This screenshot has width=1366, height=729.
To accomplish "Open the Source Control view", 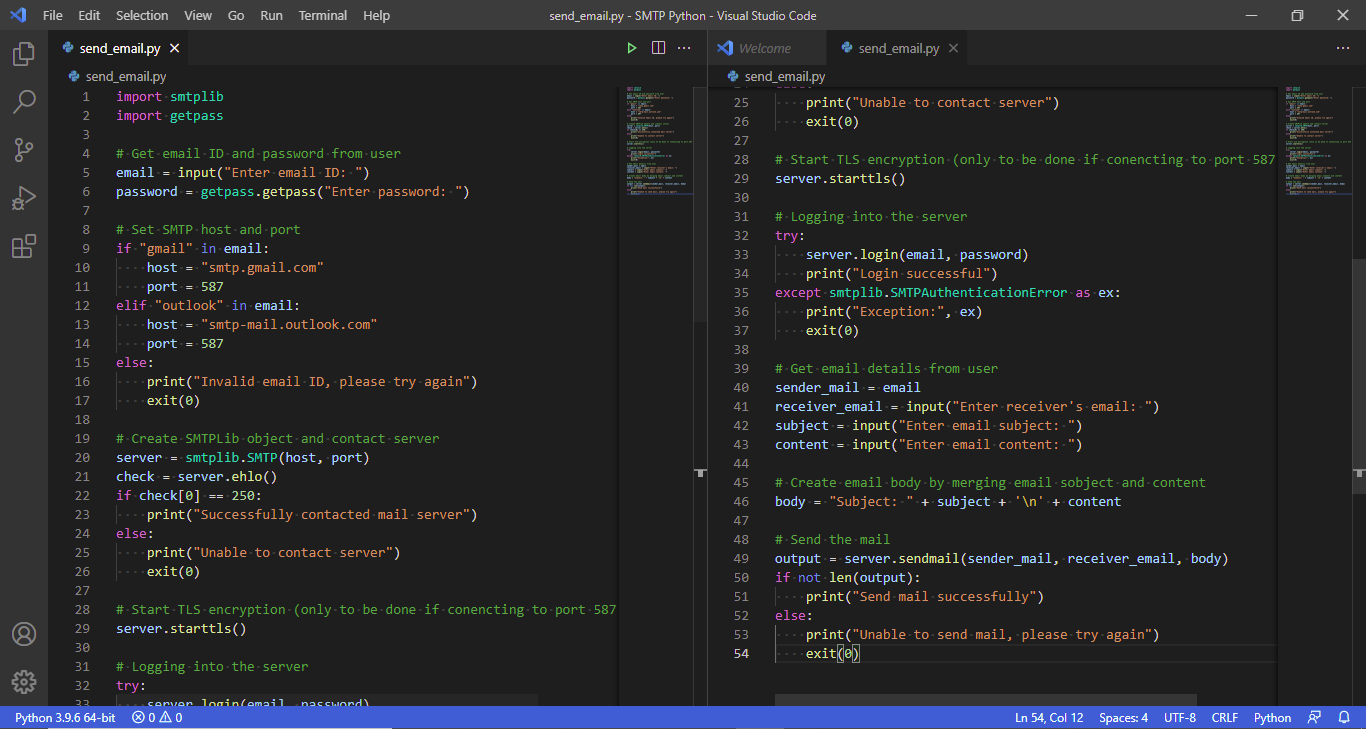I will 24,150.
